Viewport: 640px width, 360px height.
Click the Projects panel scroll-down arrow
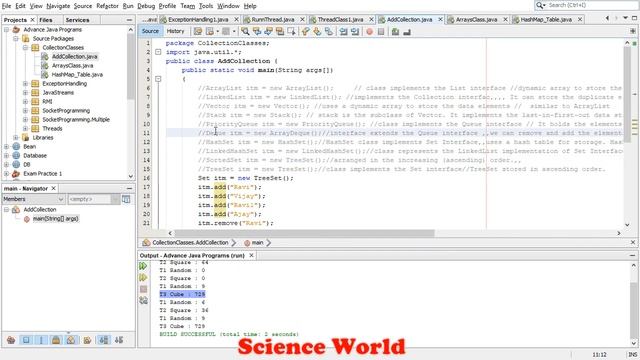pos(131,176)
